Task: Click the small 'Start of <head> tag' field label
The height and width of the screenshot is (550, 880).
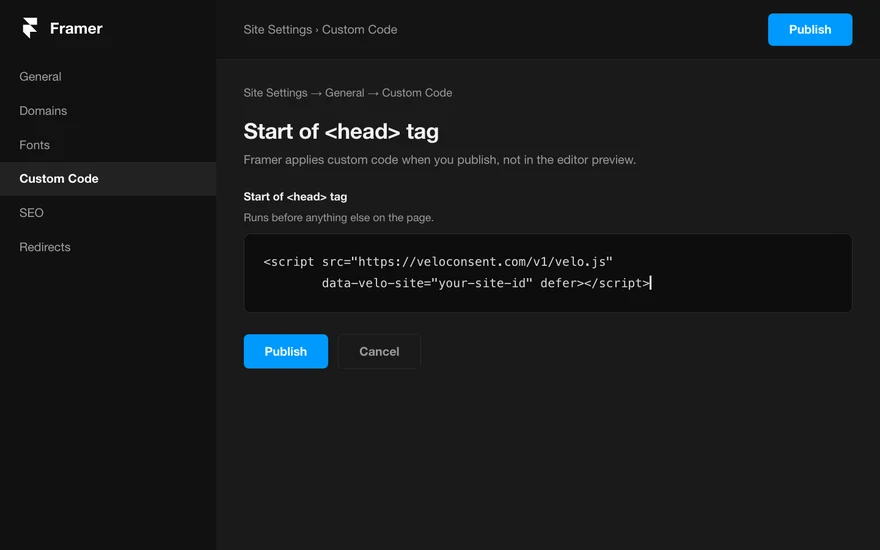Action: [295, 197]
